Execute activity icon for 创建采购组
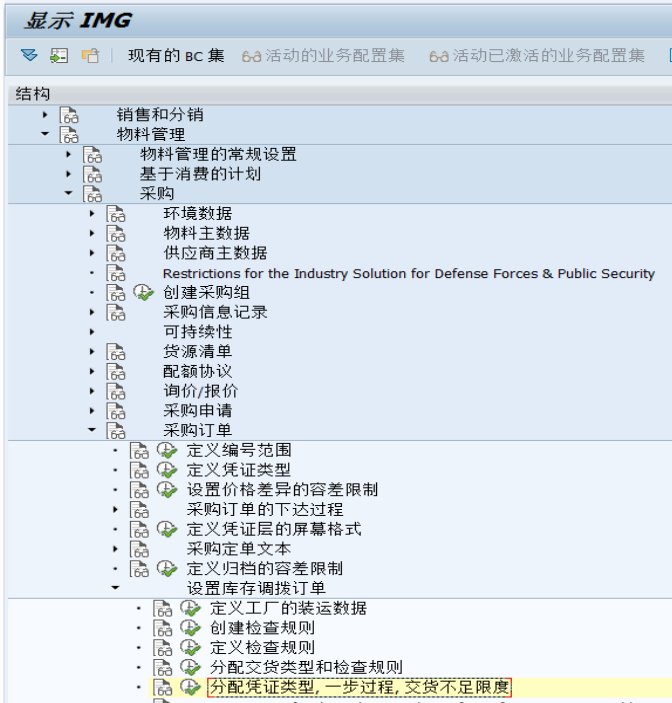 143,292
